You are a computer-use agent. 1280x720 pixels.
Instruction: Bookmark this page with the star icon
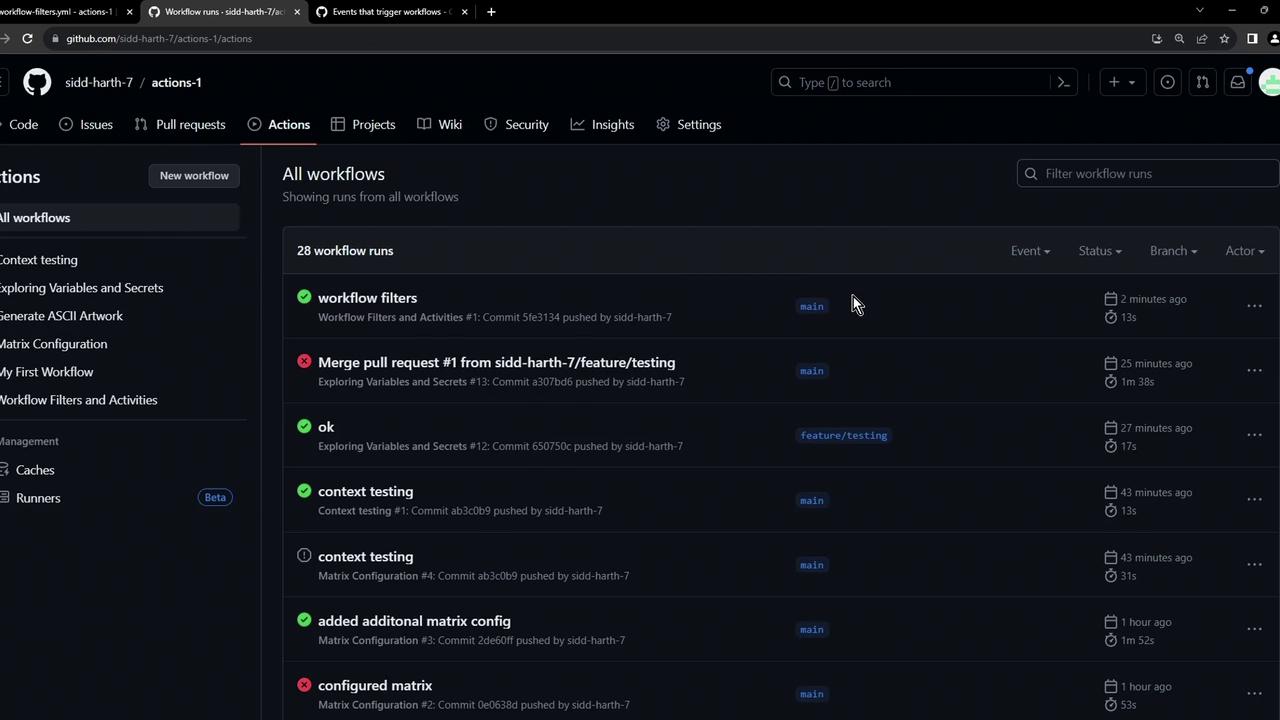pos(1224,38)
